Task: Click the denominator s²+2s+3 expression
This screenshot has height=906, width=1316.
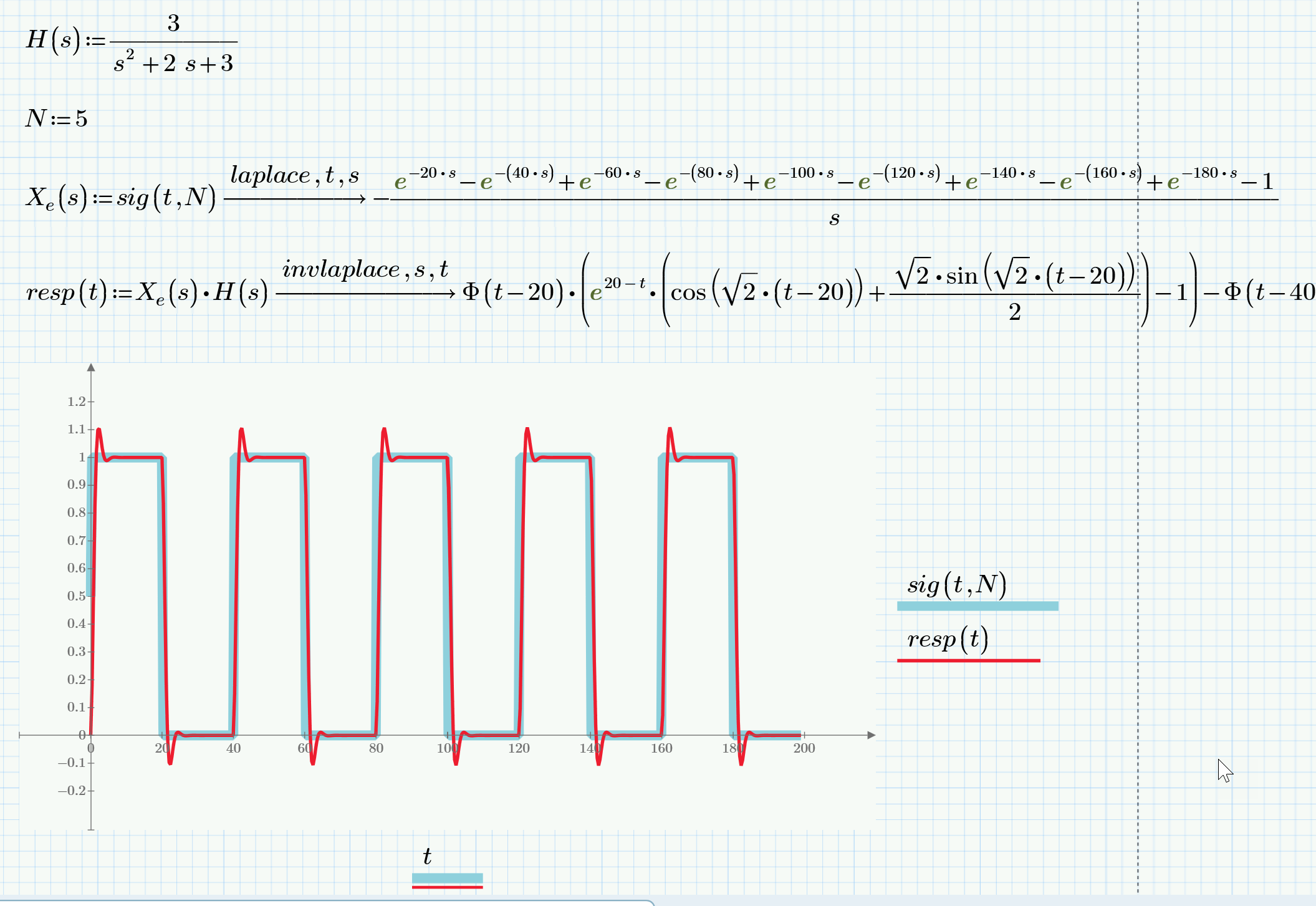Action: tap(173, 64)
